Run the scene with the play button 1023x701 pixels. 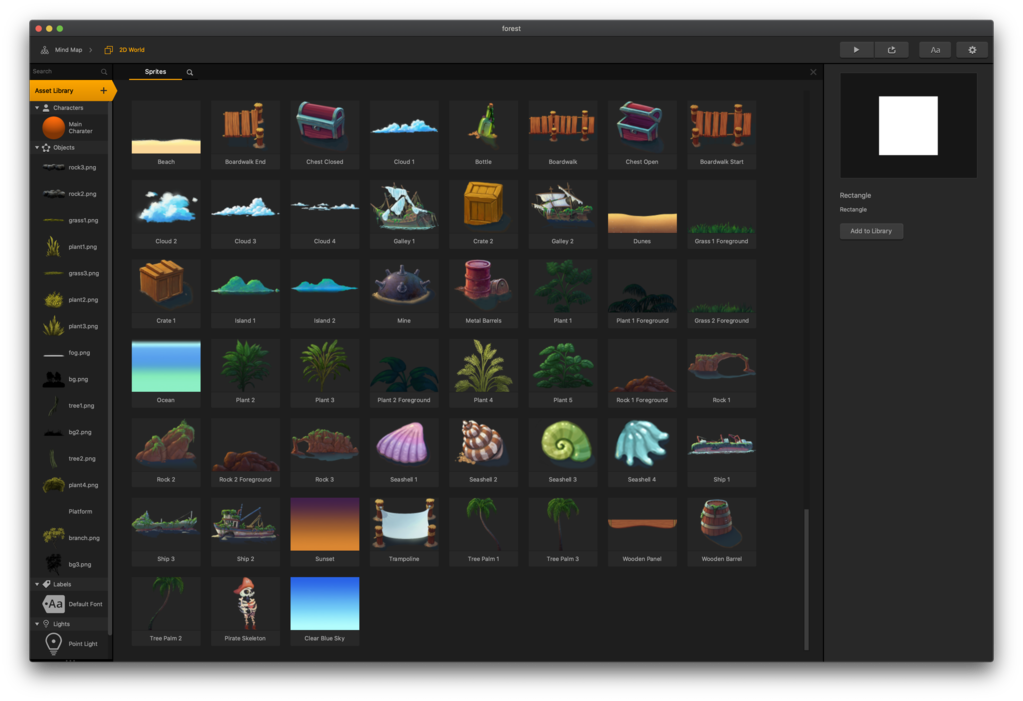(x=856, y=49)
